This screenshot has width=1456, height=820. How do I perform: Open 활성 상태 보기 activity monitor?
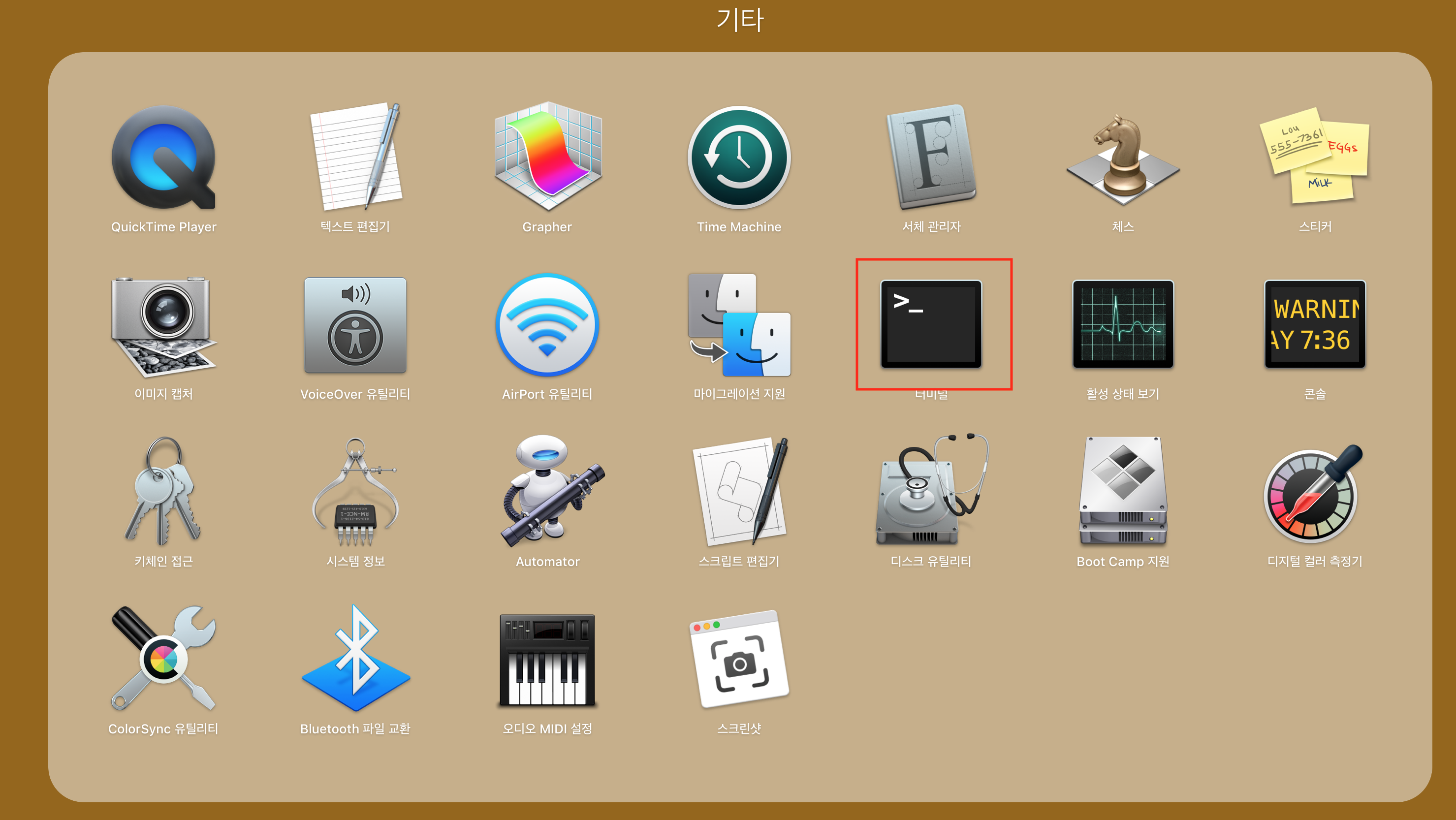coord(1123,324)
